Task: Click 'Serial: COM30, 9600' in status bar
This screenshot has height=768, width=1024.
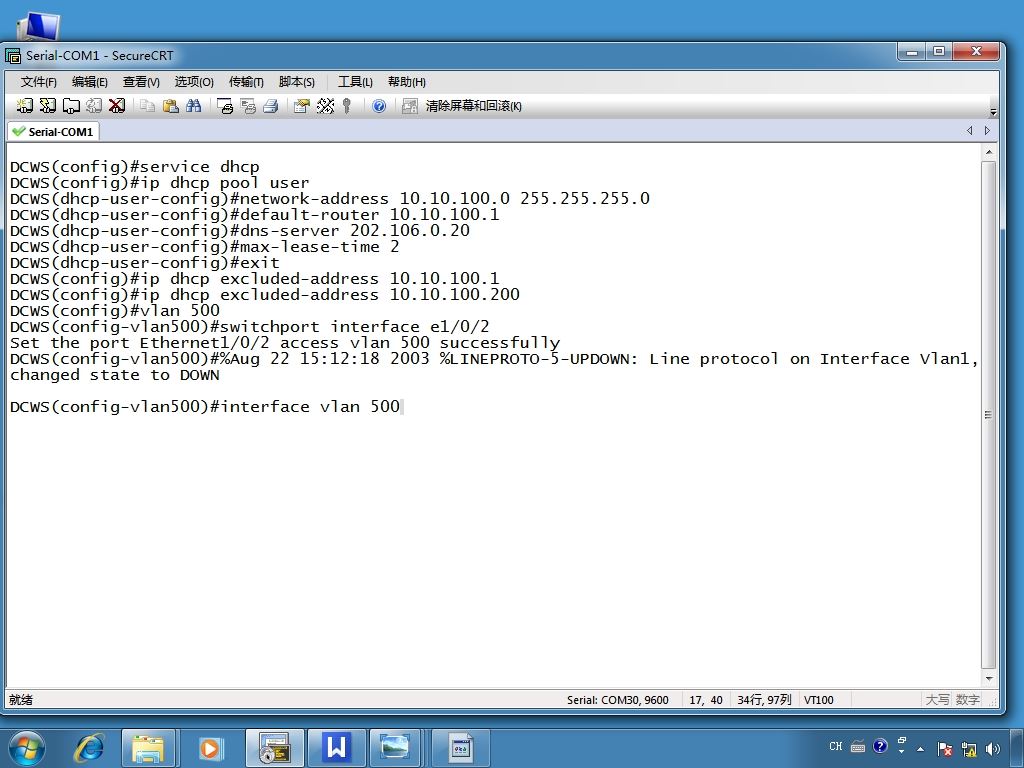Action: 618,700
